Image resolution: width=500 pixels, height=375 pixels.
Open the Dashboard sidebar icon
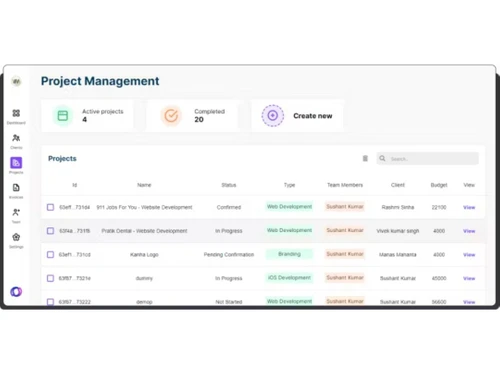pyautogui.click(x=16, y=113)
